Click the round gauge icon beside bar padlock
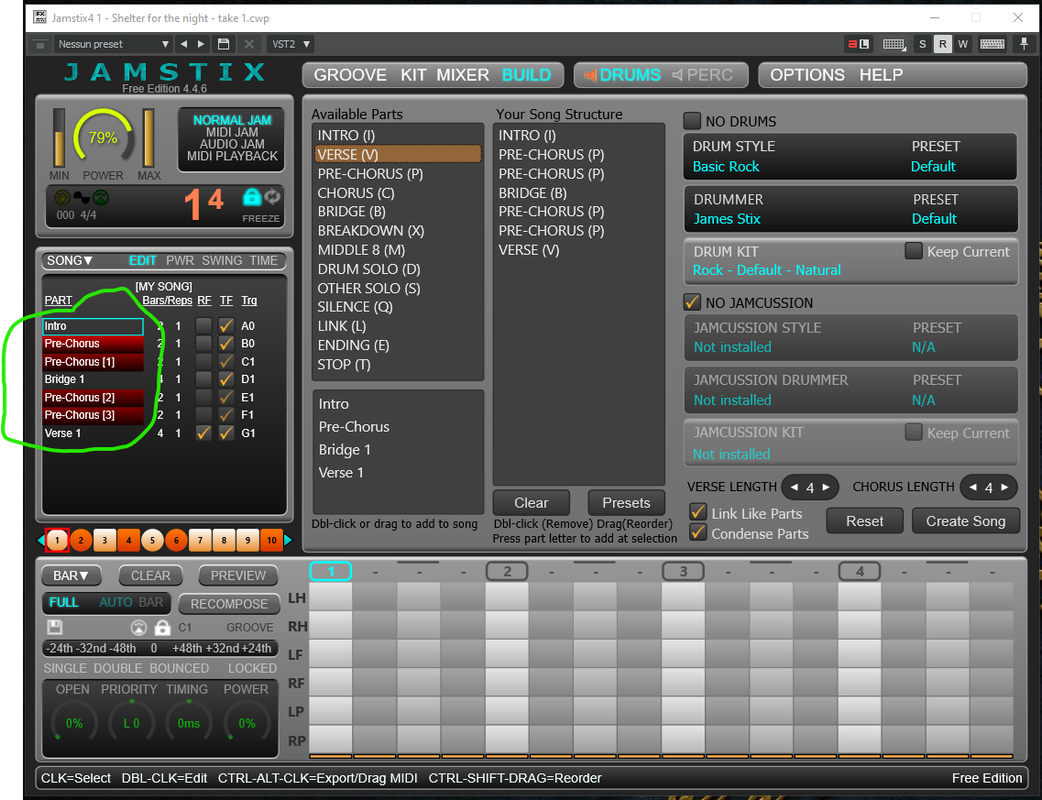 (139, 627)
